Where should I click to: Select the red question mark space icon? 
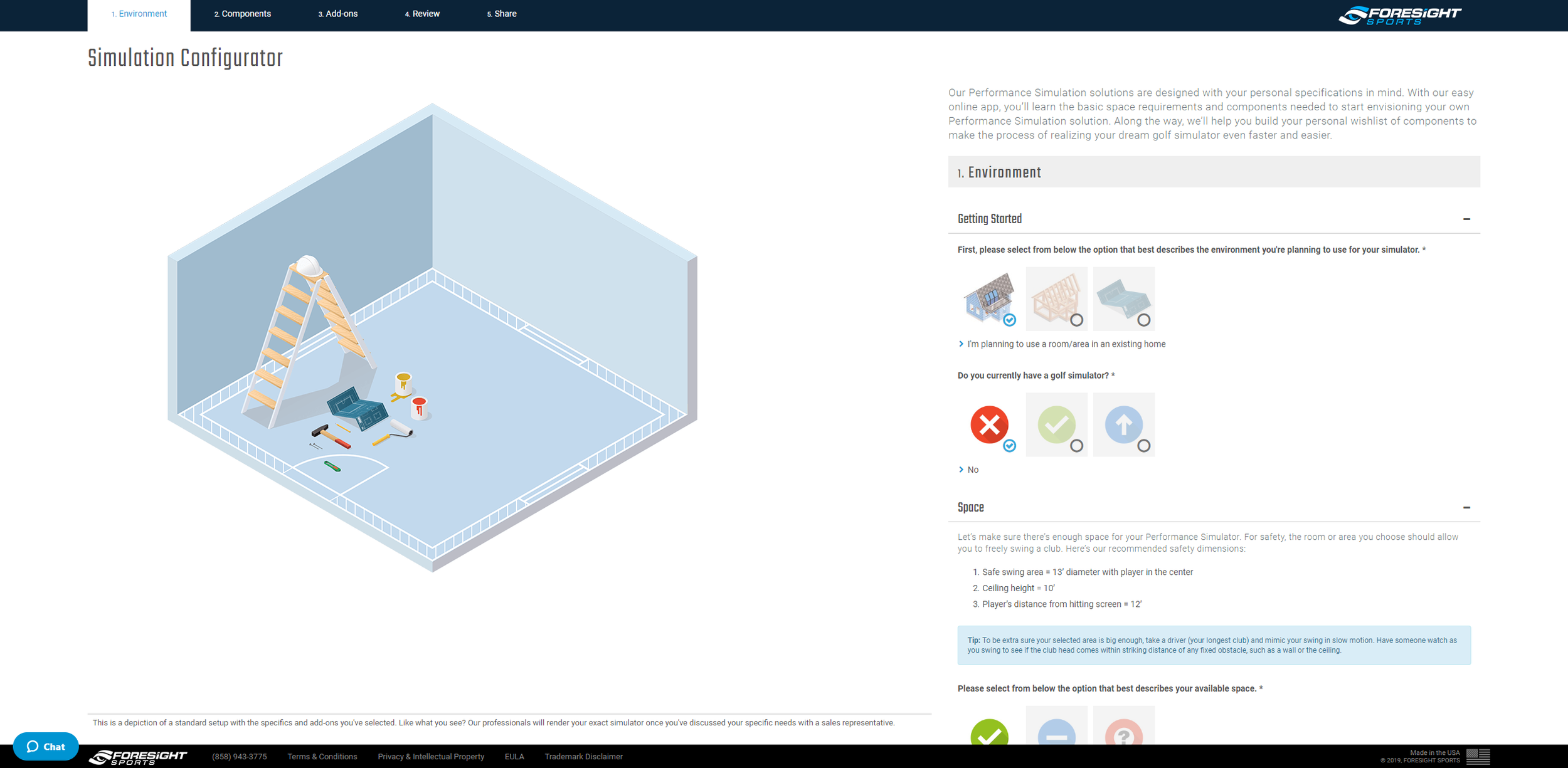[1123, 731]
